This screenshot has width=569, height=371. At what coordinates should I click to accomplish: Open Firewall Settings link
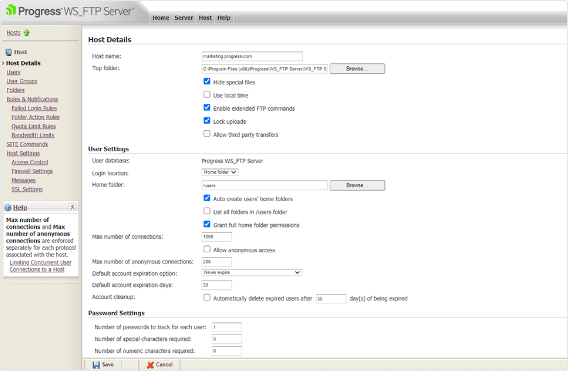(x=32, y=171)
